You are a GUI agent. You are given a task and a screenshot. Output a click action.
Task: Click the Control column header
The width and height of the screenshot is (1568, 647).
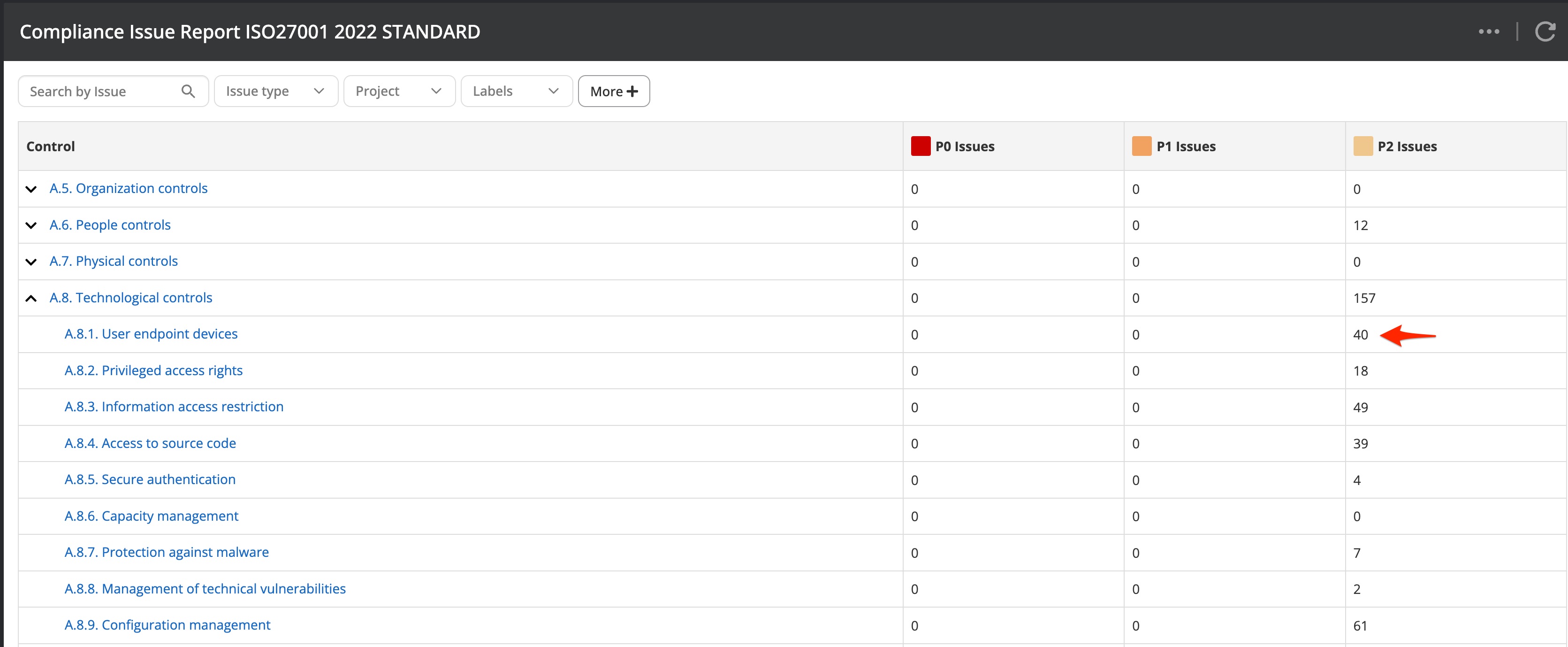click(51, 146)
